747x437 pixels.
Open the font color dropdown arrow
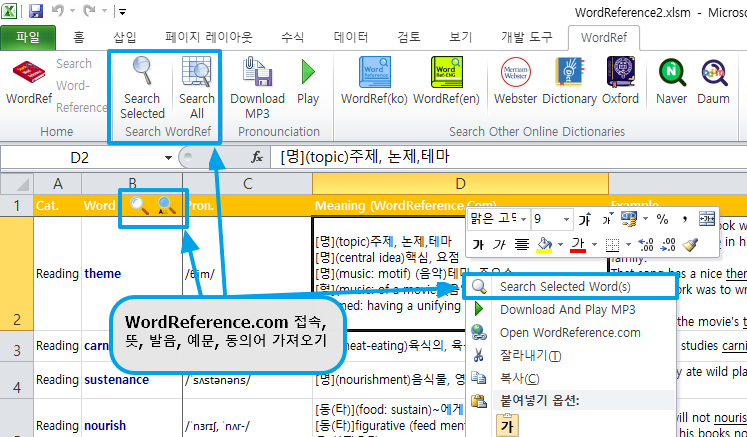595,245
